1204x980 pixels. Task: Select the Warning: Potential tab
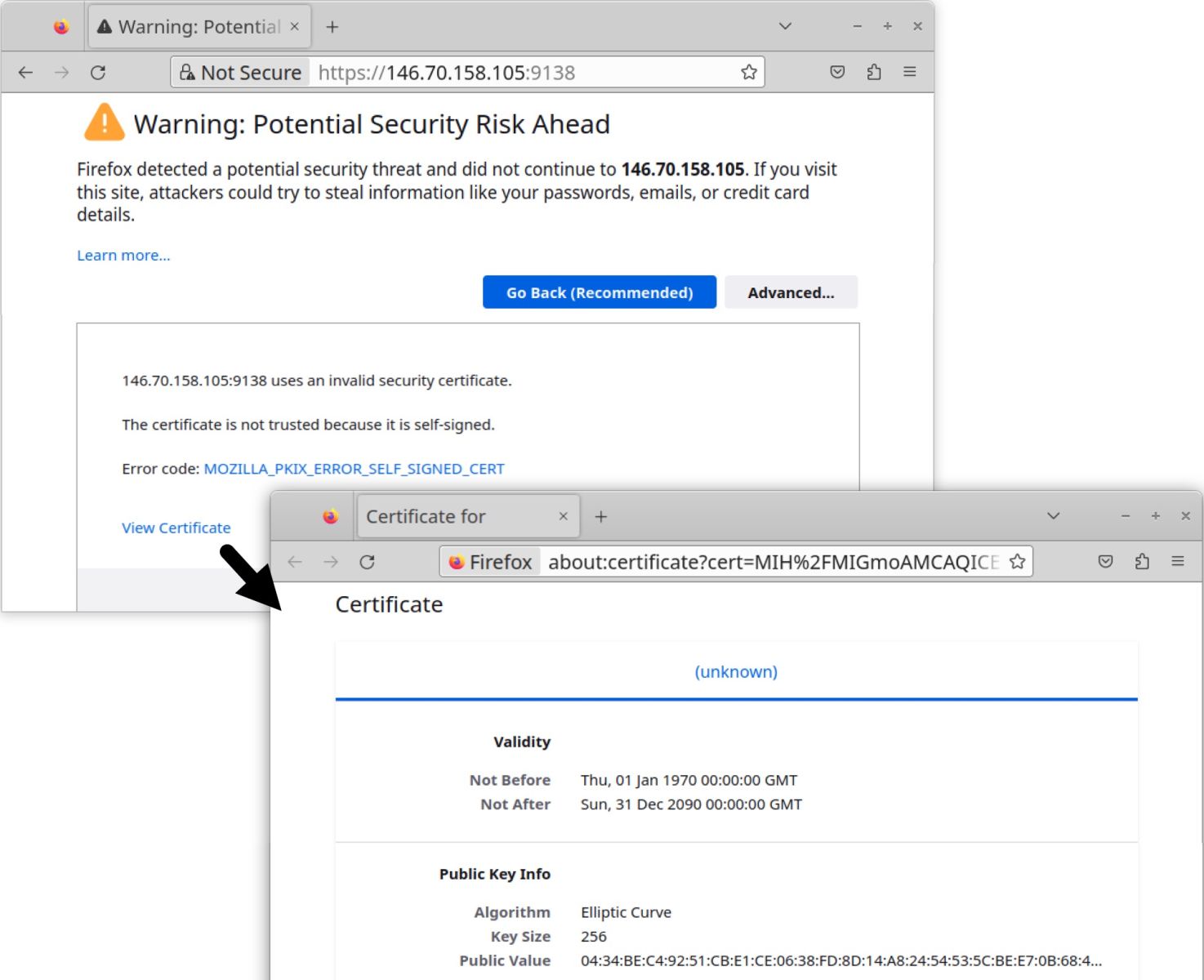tap(198, 27)
